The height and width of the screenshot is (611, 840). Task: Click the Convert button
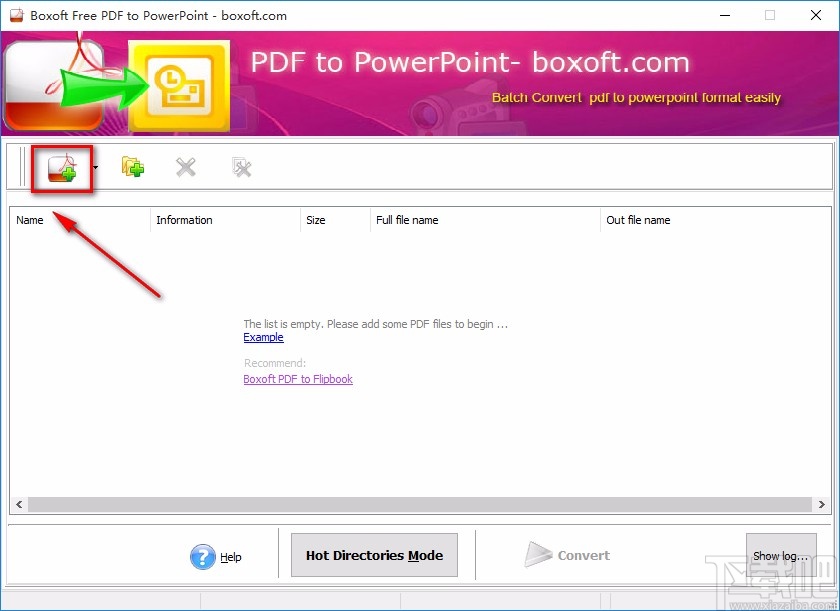point(567,555)
